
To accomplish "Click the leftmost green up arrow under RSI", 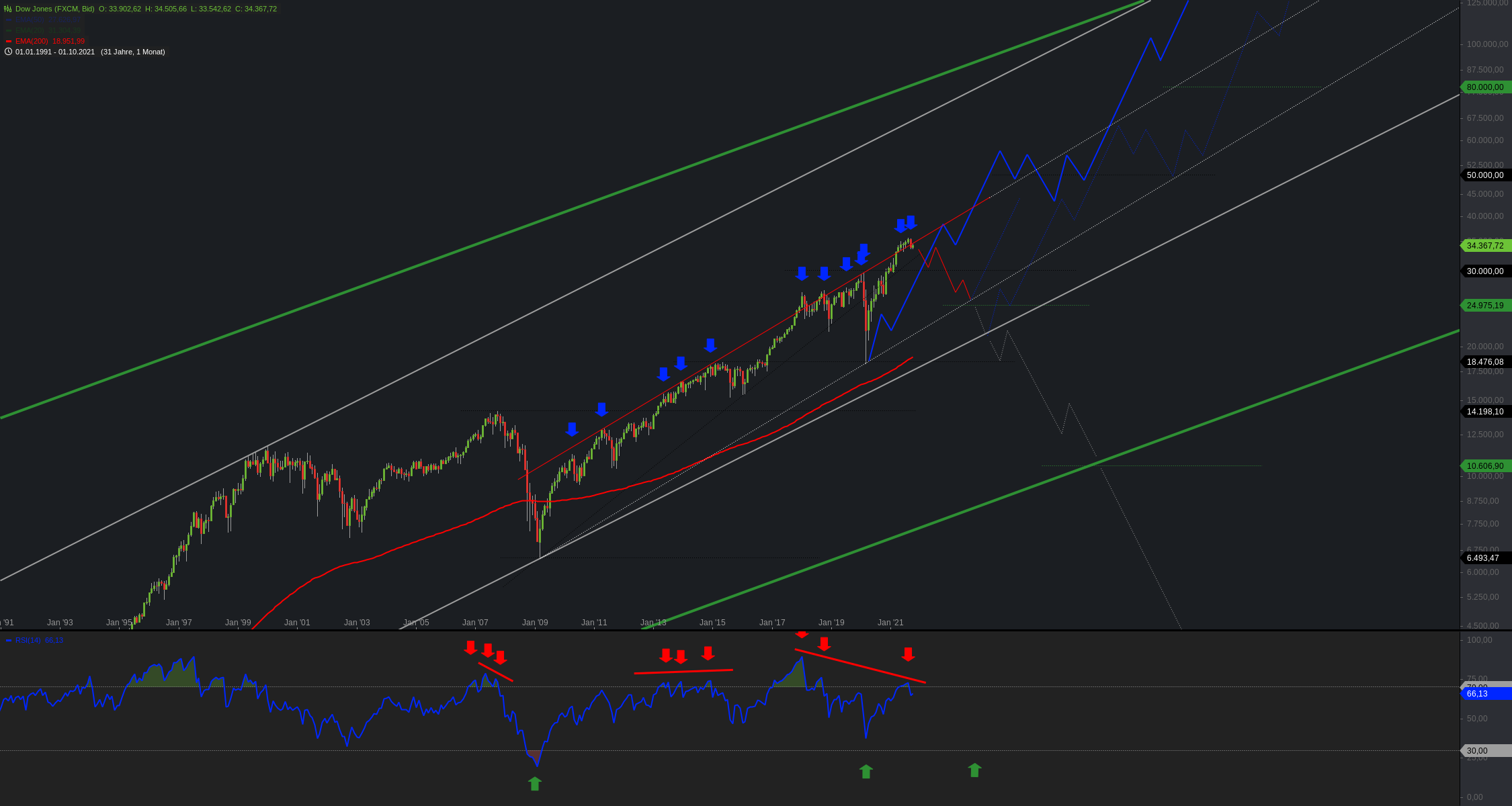I will point(534,783).
